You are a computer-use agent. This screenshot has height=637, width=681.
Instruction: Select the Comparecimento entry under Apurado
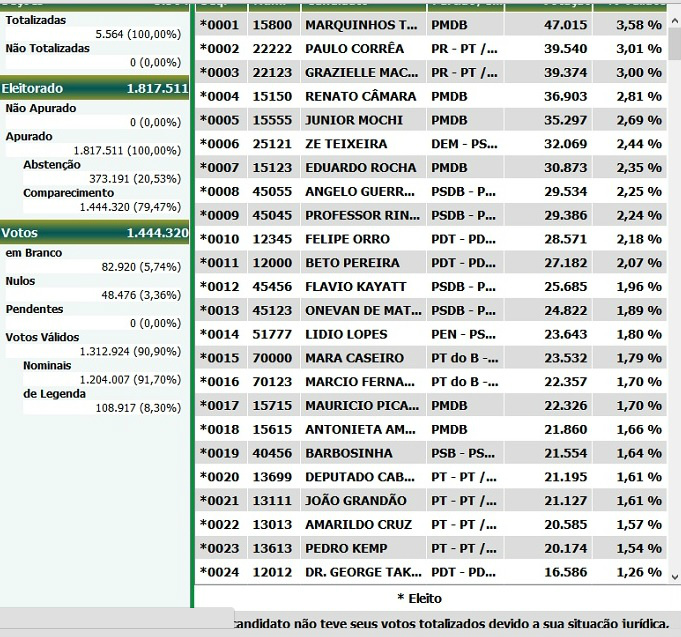pyautogui.click(x=68, y=193)
